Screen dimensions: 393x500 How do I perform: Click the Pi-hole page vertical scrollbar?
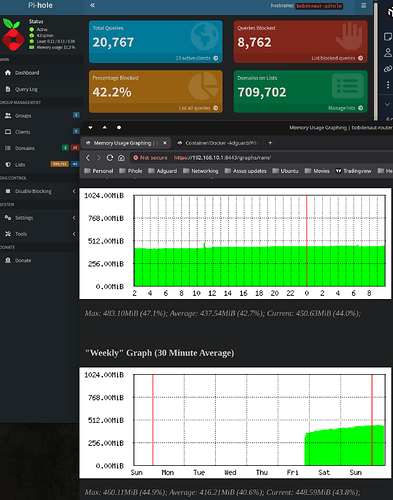click(376, 60)
